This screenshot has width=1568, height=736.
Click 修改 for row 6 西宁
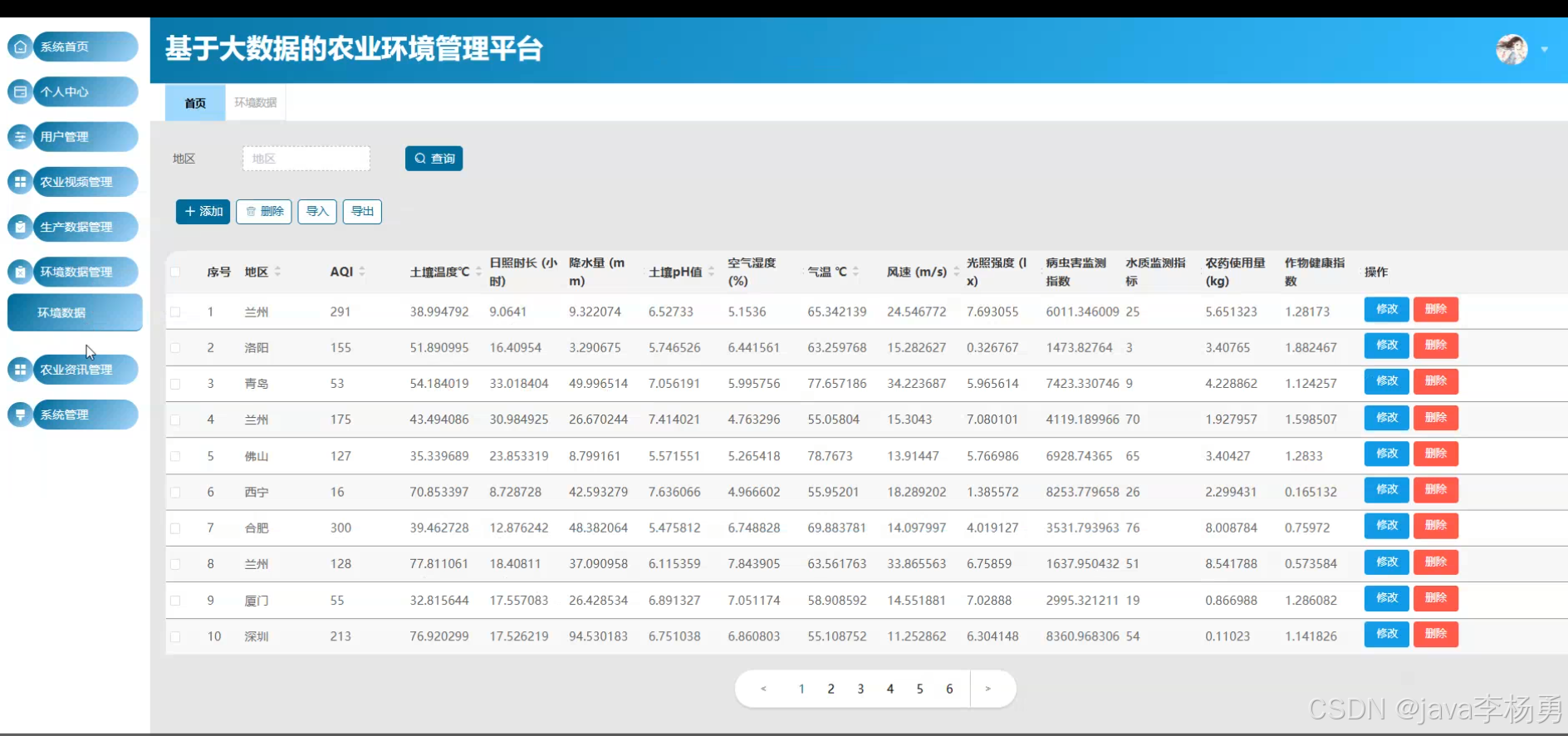point(1386,489)
